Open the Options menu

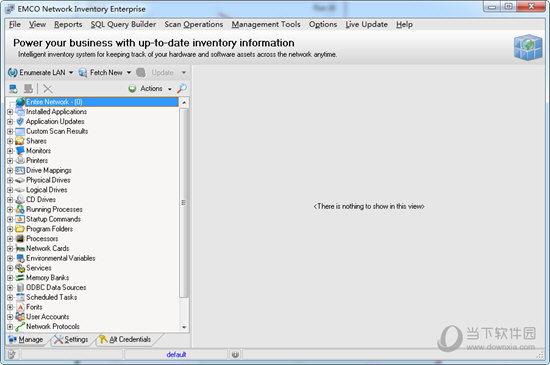(323, 24)
